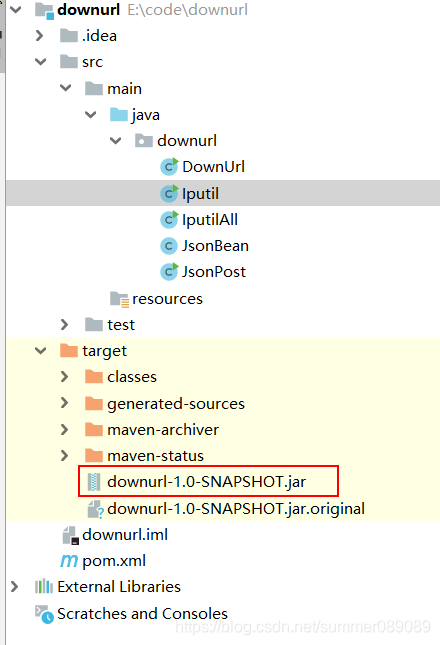Collapse the src folder chevron
Image resolution: width=440 pixels, height=645 pixels.
tap(41, 62)
